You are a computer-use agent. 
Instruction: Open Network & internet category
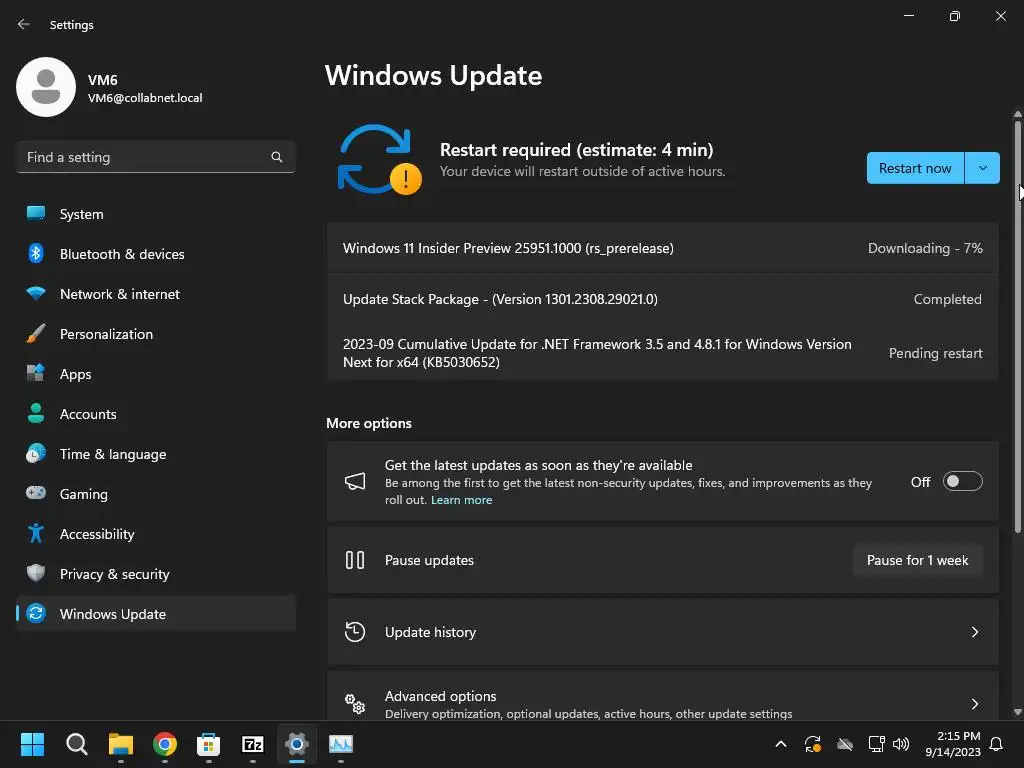(155, 294)
